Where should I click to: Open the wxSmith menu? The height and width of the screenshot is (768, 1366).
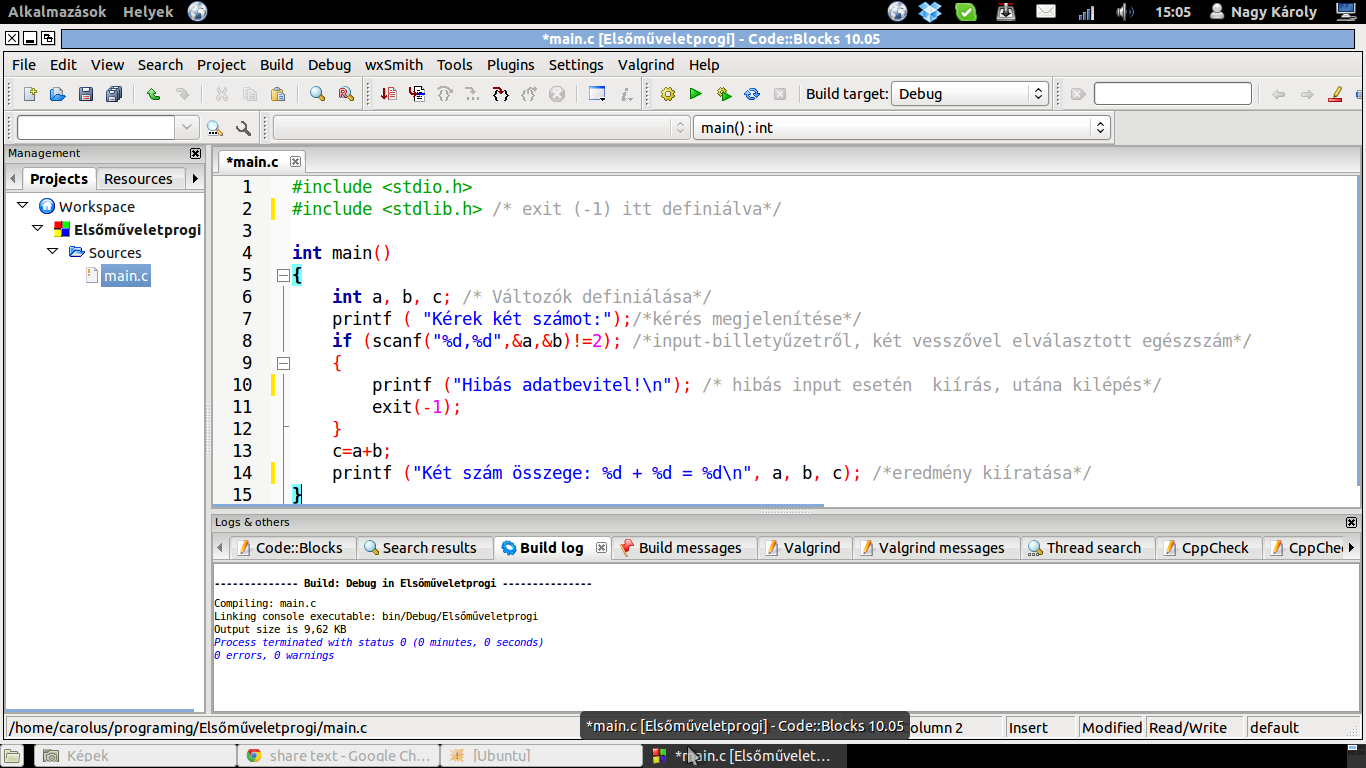394,64
